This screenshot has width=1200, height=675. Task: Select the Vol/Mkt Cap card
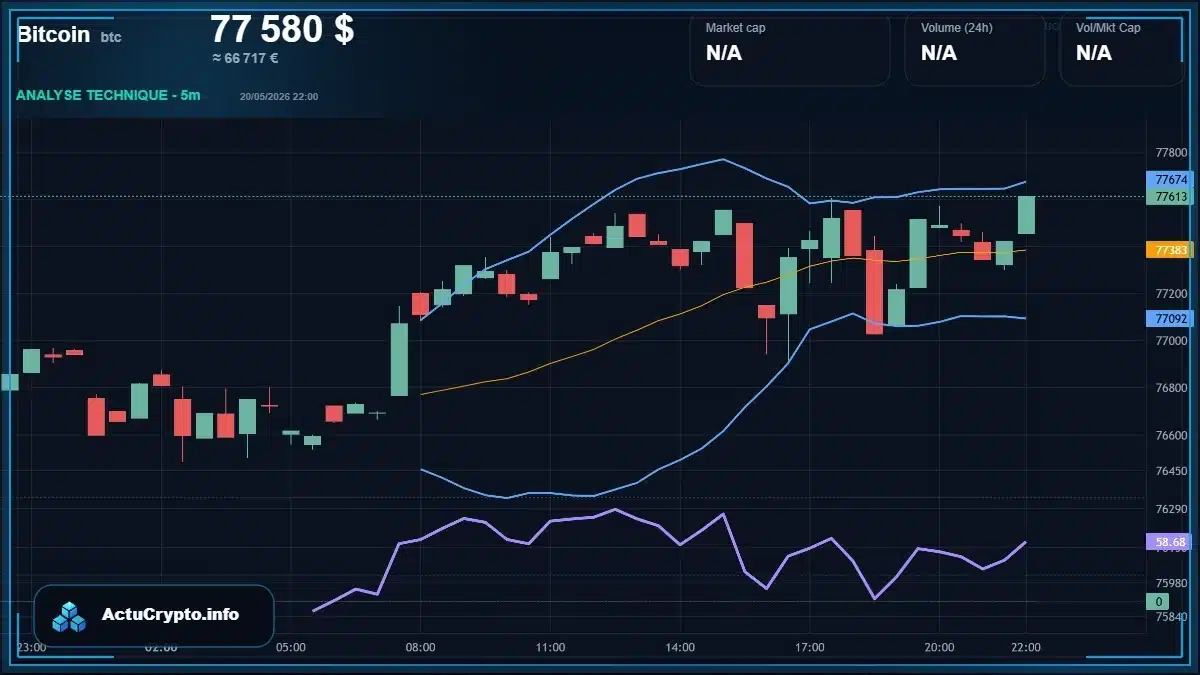(1122, 48)
